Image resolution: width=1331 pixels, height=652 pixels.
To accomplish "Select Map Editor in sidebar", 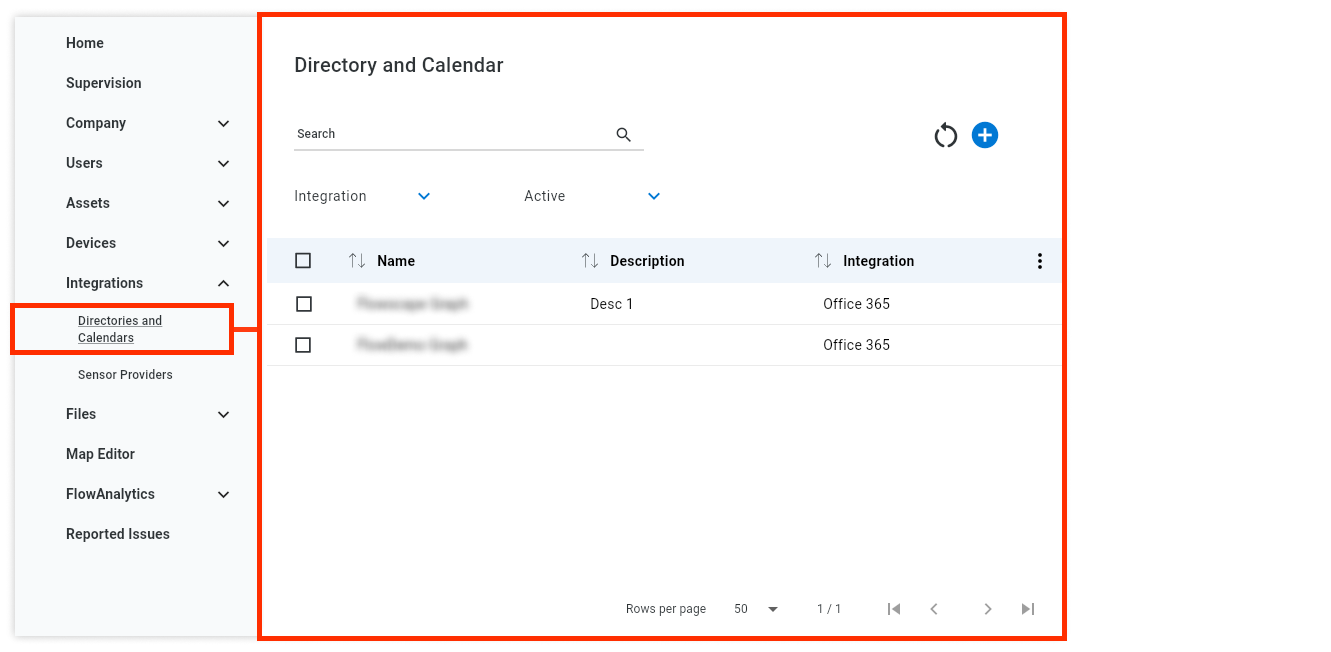I will 100,454.
